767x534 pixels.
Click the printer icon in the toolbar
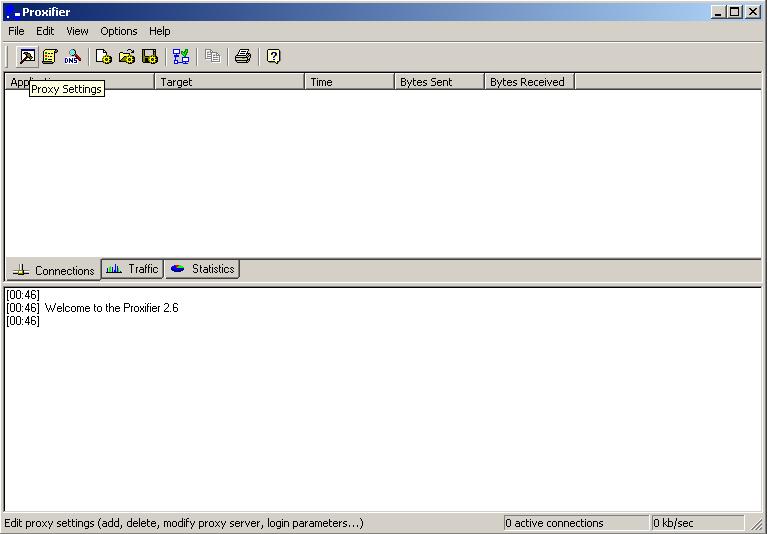pos(243,57)
